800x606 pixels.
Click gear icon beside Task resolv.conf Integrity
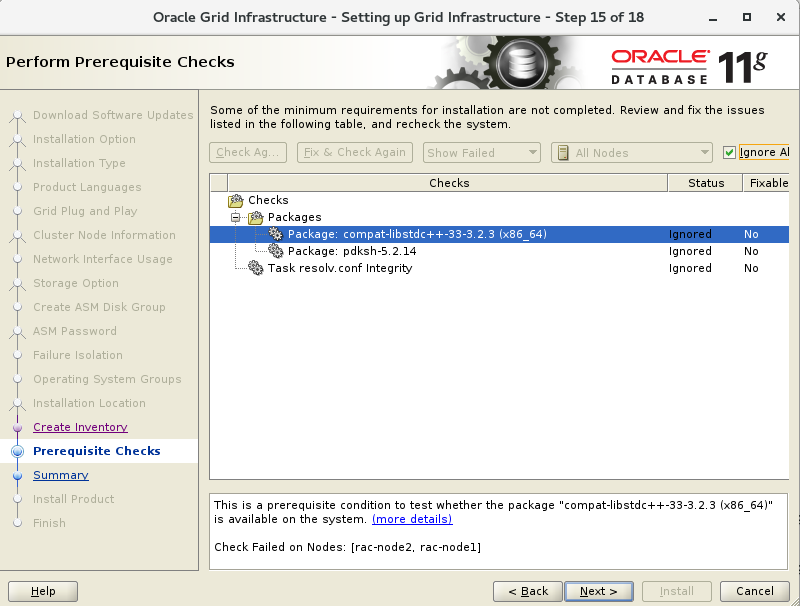[x=256, y=268]
